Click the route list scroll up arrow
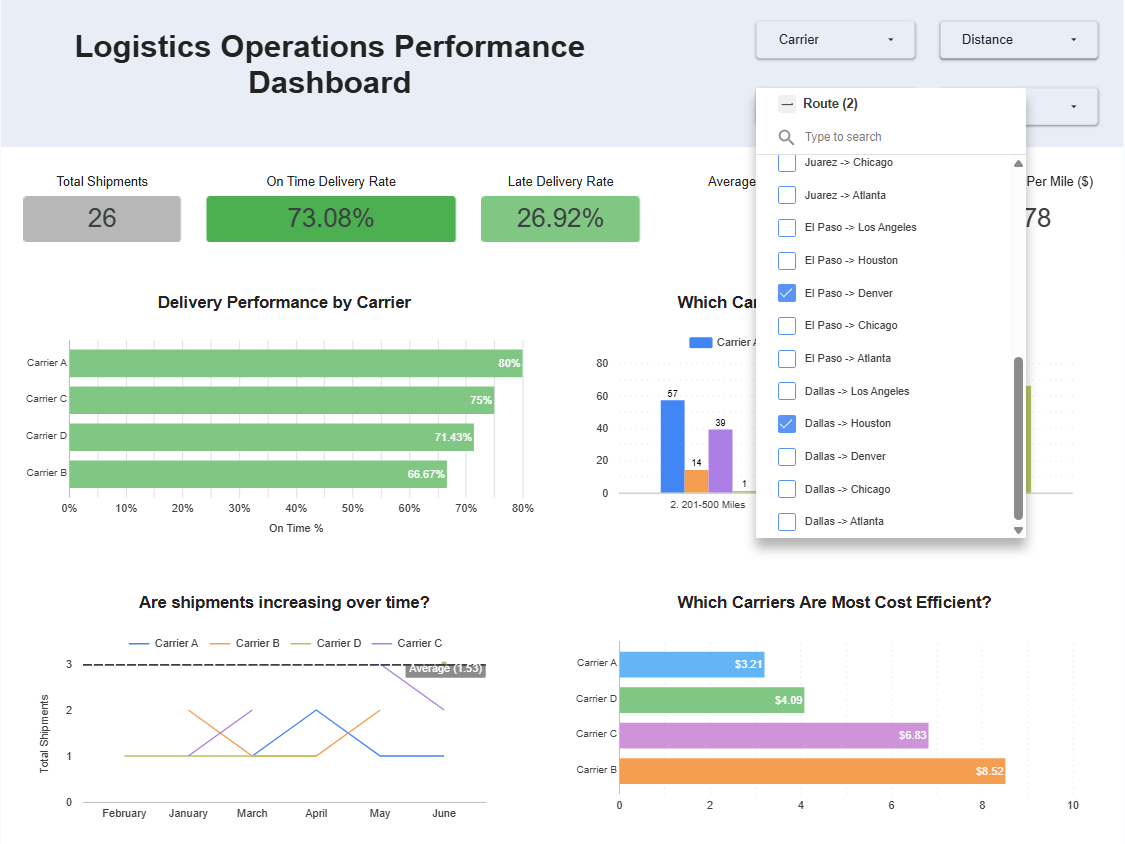This screenshot has width=1125, height=844. [1018, 164]
